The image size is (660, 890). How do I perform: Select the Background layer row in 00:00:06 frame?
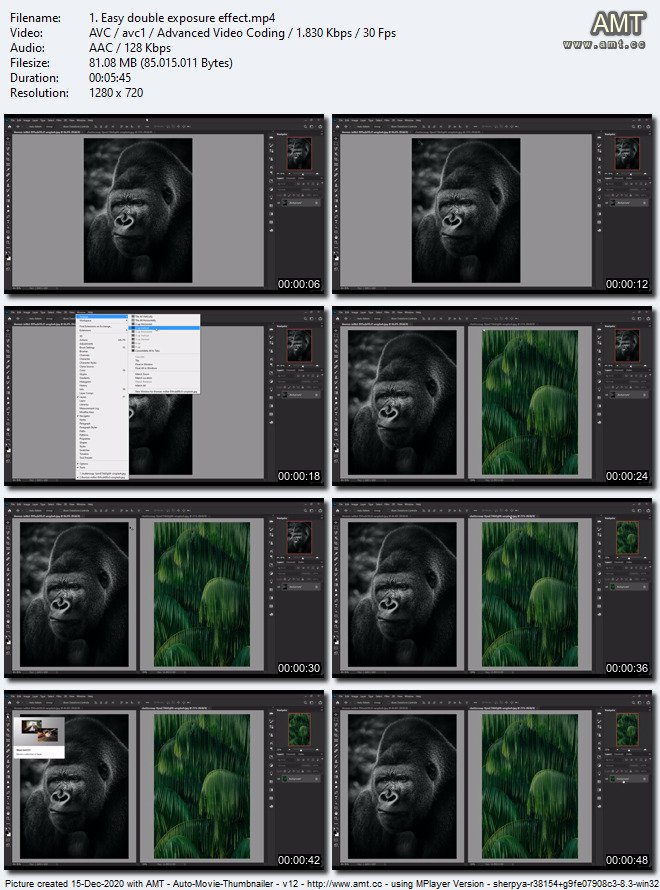[x=300, y=203]
